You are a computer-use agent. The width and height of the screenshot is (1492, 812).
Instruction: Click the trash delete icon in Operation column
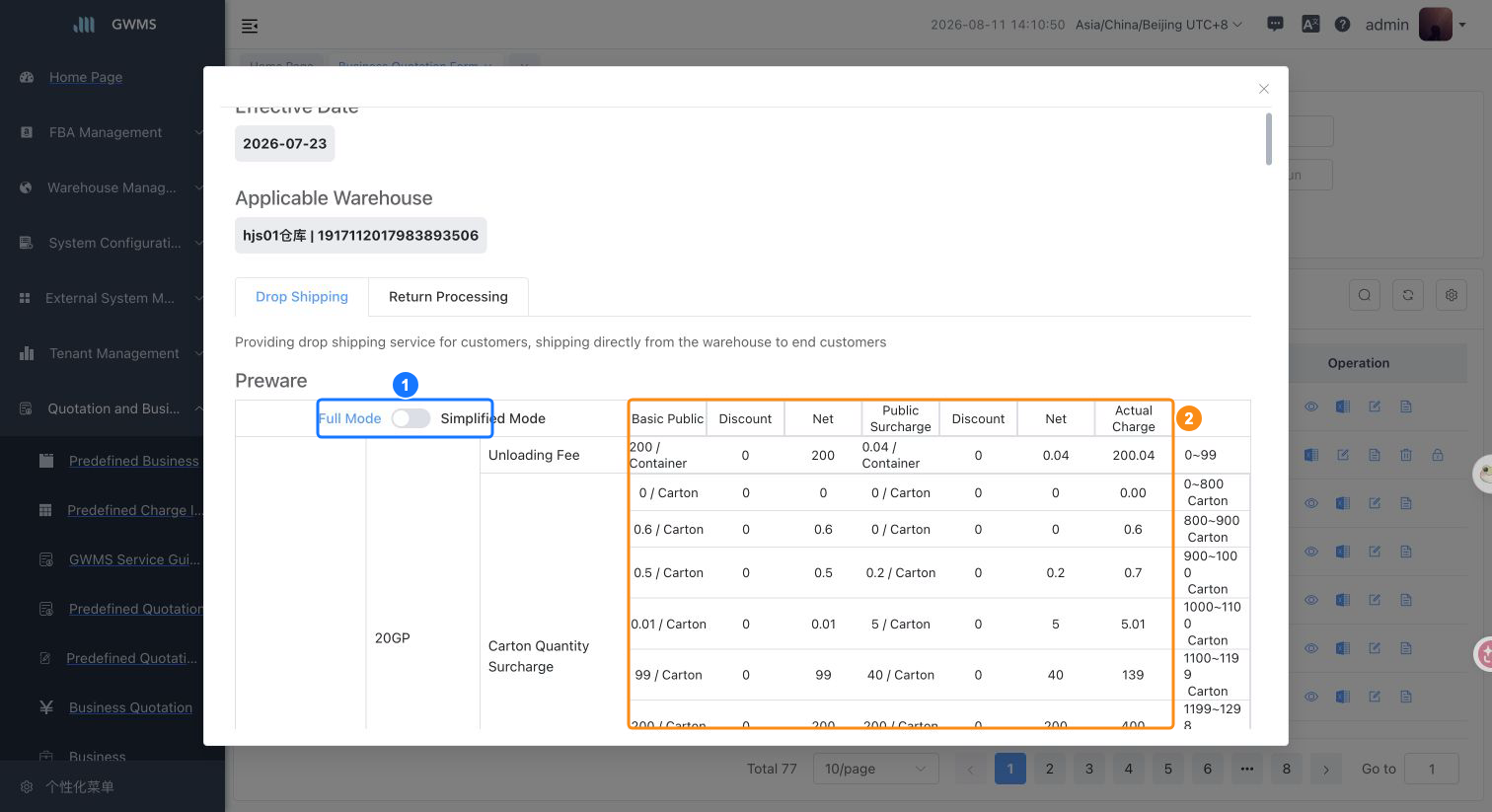point(1406,455)
